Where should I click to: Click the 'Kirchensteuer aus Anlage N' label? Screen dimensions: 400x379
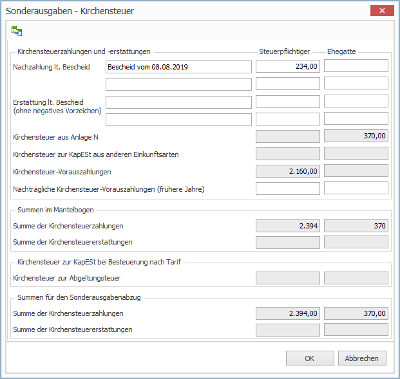[56, 137]
